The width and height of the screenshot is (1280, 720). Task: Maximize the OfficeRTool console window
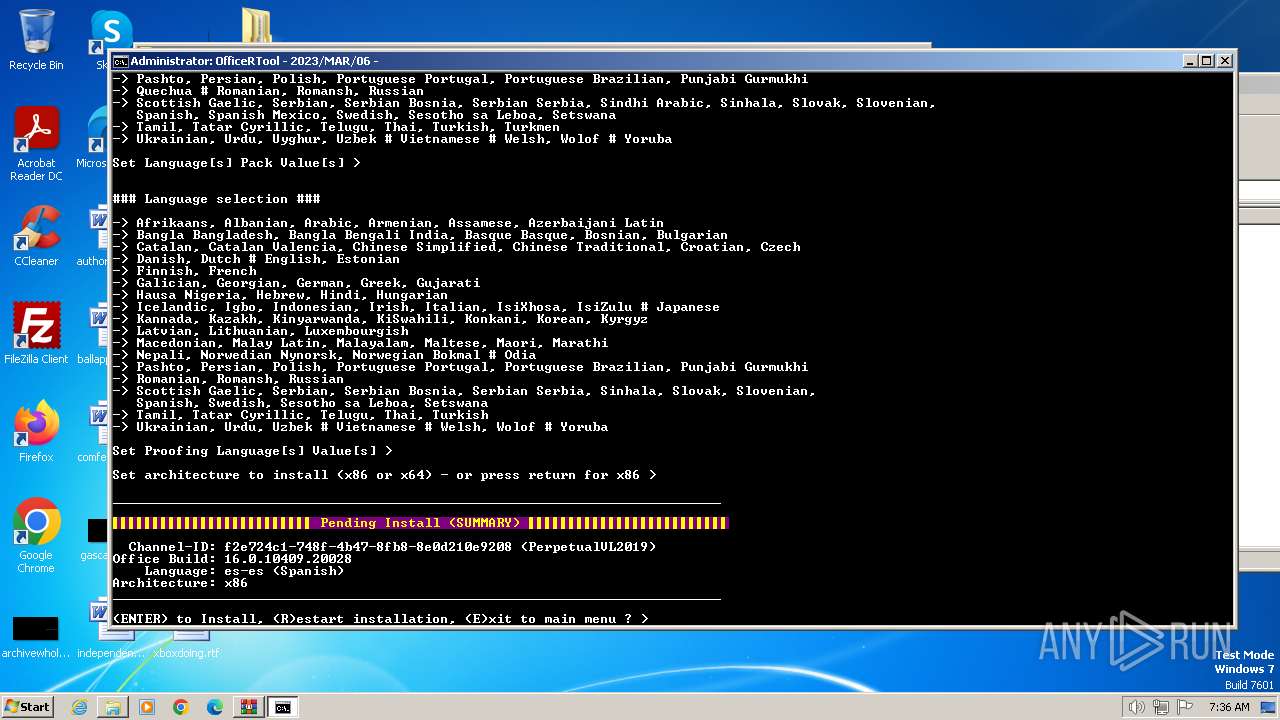pos(1207,61)
